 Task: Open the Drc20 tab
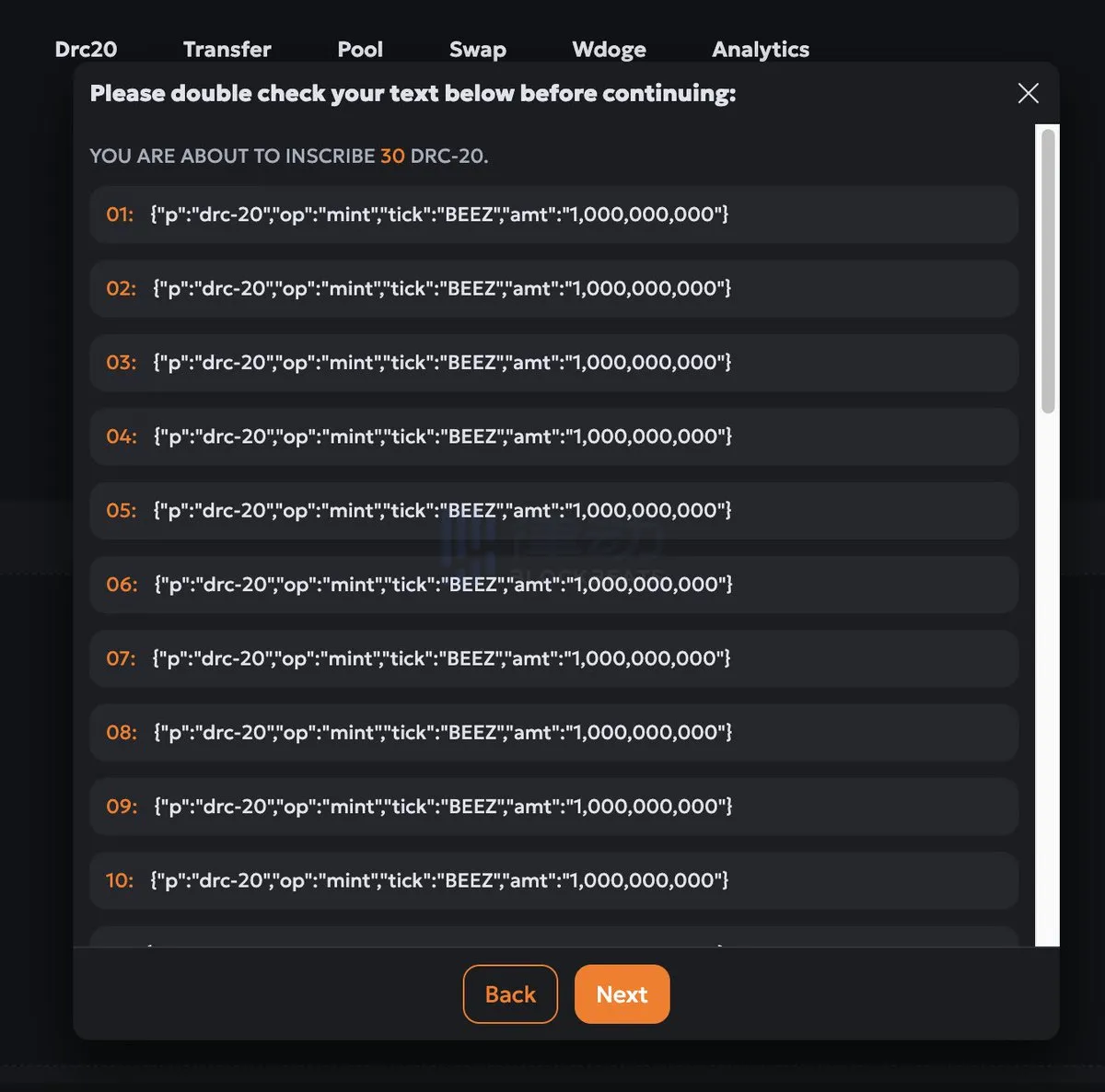(86, 50)
